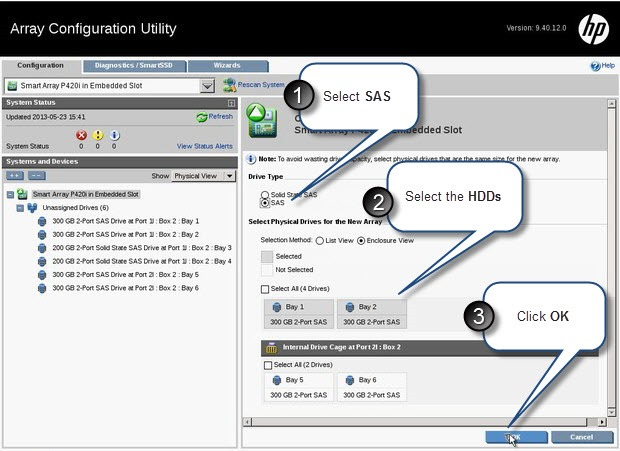Select the 300 GB SAS Drive Bay 2 row
Image resolution: width=620 pixels, height=451 pixels.
point(126,235)
